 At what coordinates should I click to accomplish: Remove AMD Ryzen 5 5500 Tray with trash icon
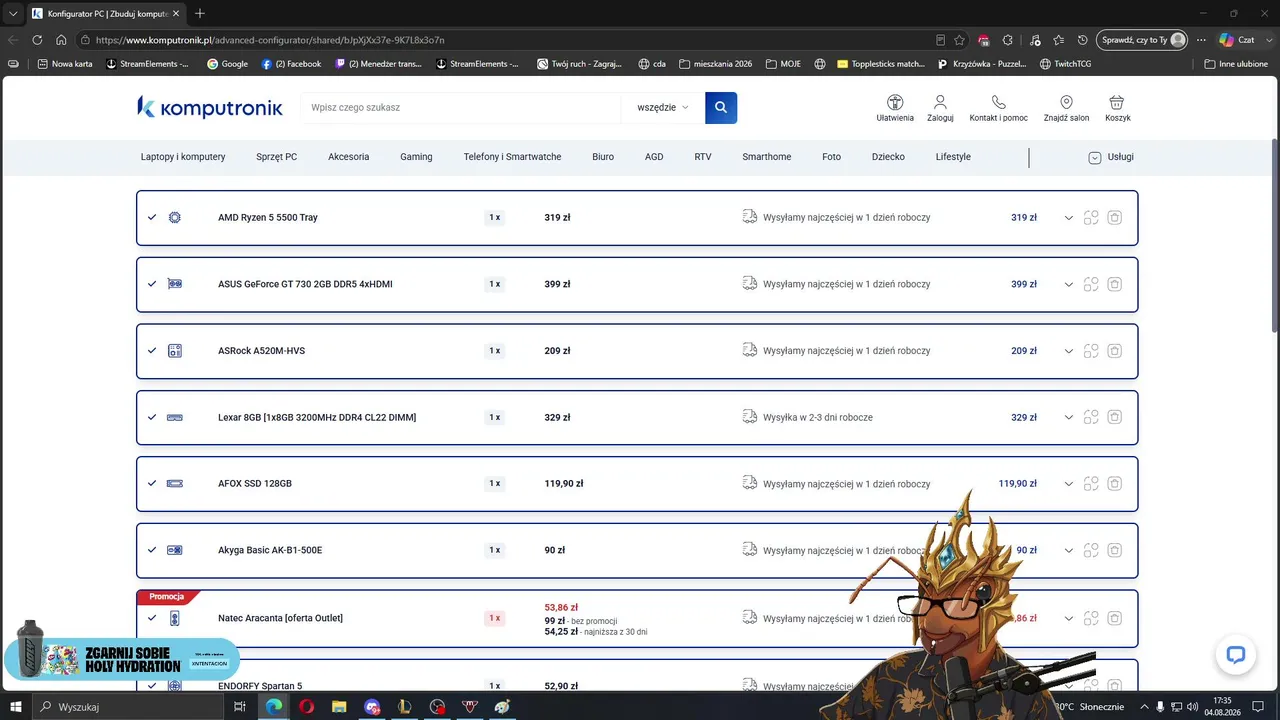click(1115, 218)
